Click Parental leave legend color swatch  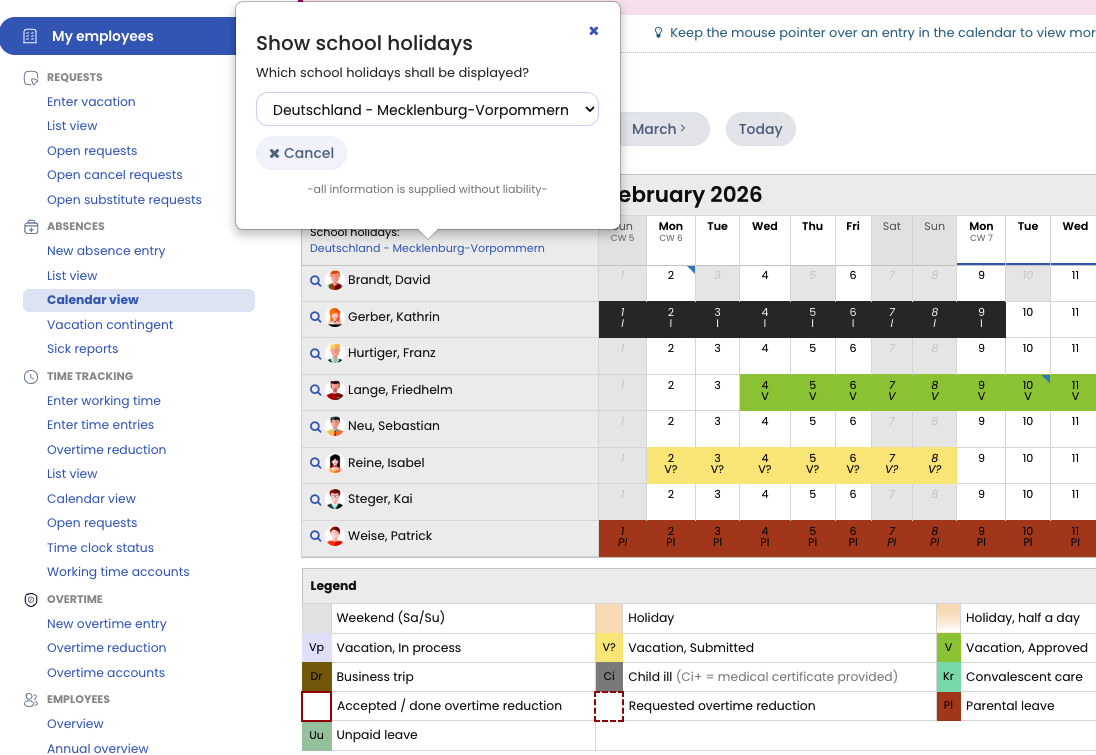click(948, 706)
